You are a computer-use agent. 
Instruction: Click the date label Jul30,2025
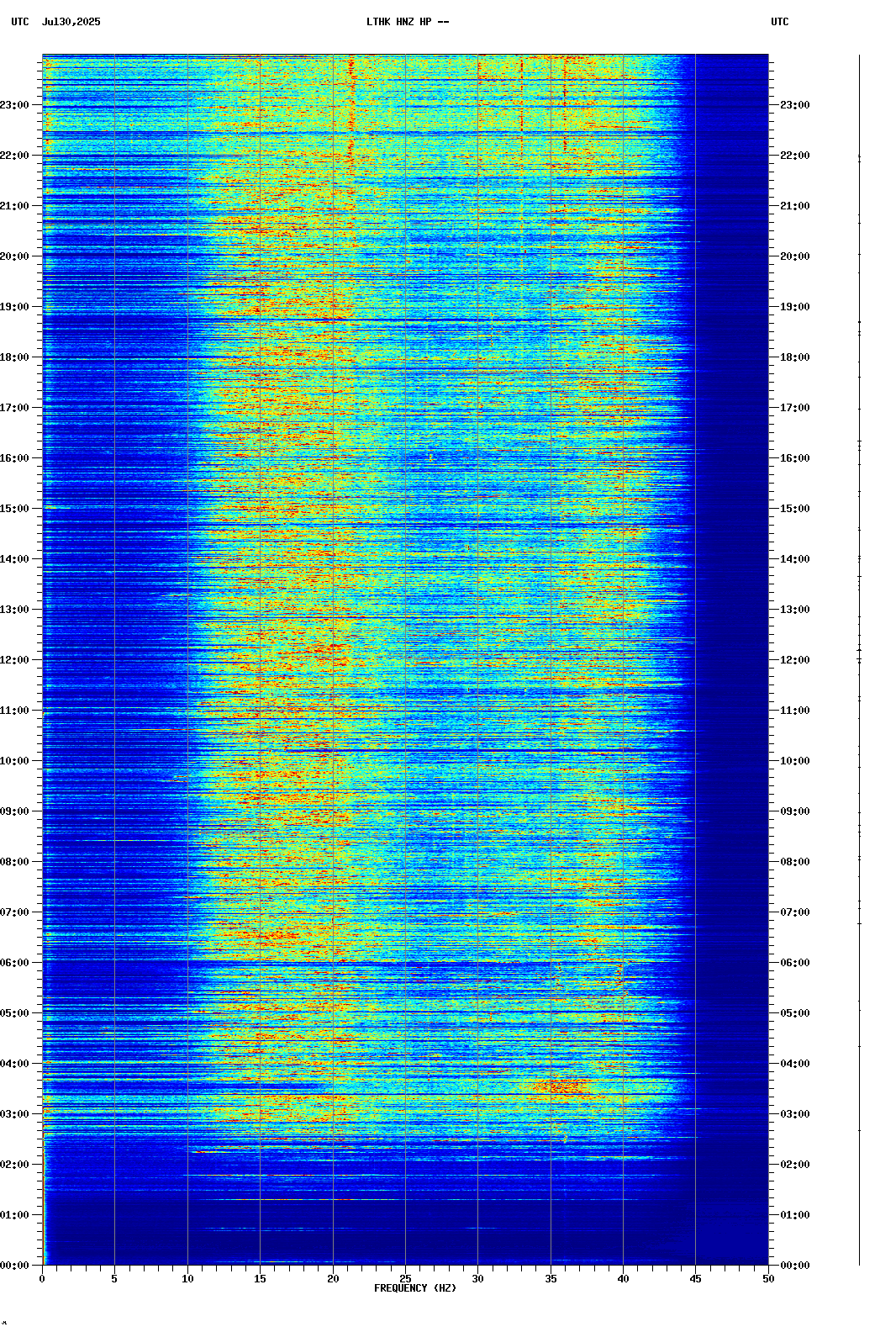[71, 22]
